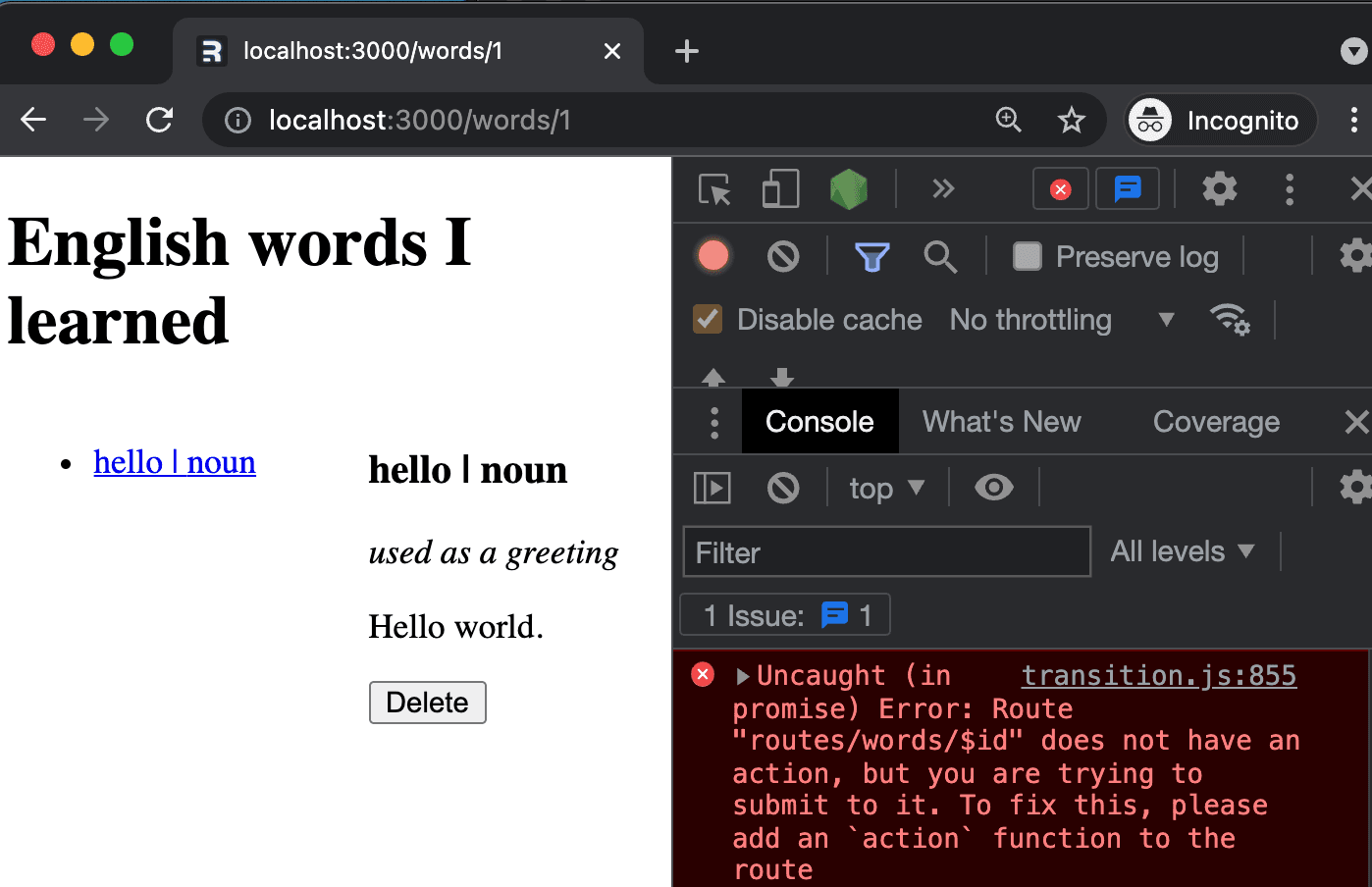Open the All levels dropdown
The width and height of the screenshot is (1372, 887).
click(1183, 550)
